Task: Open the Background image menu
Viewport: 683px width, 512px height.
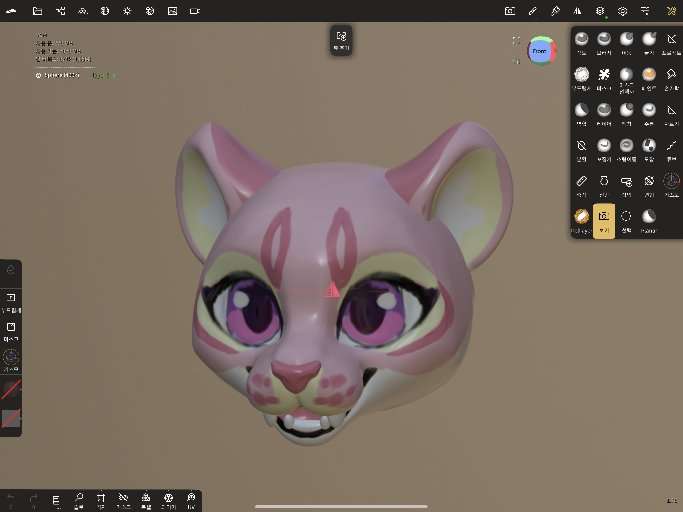Action: pos(172,11)
